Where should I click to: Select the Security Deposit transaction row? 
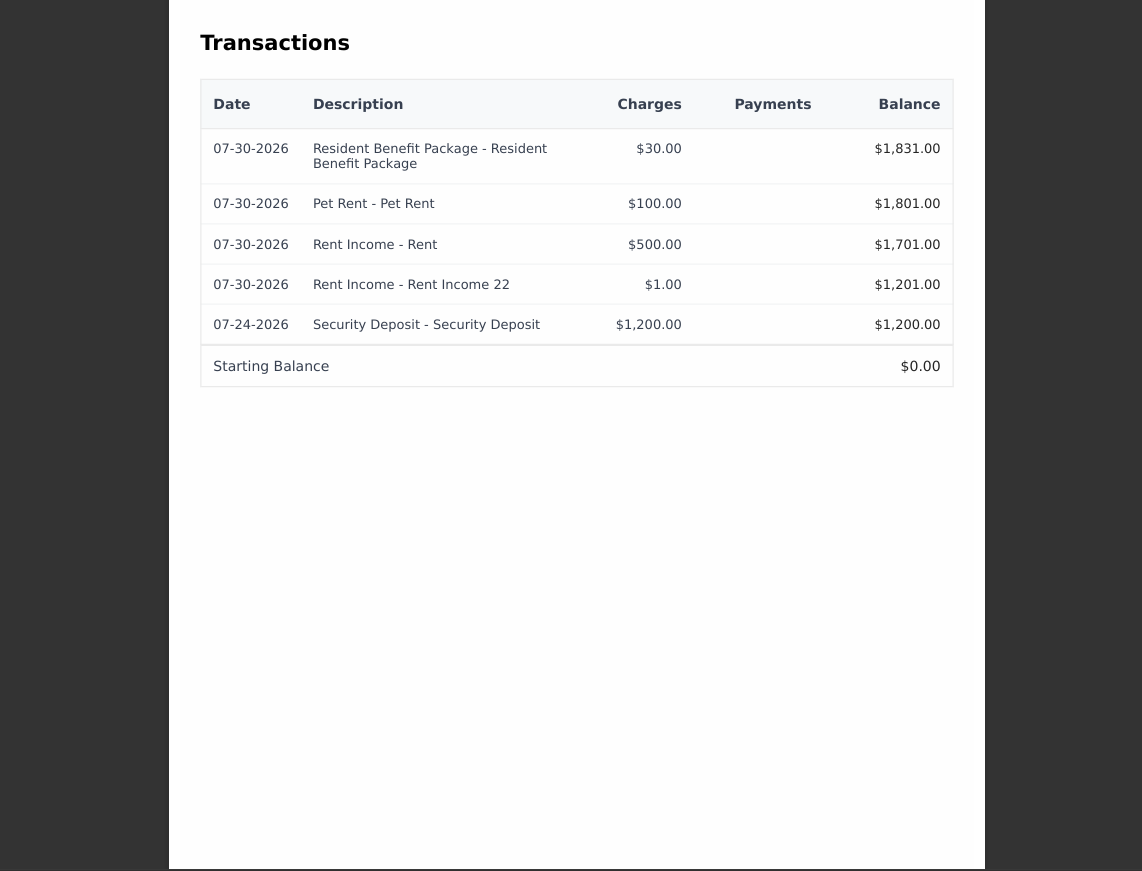click(x=577, y=325)
